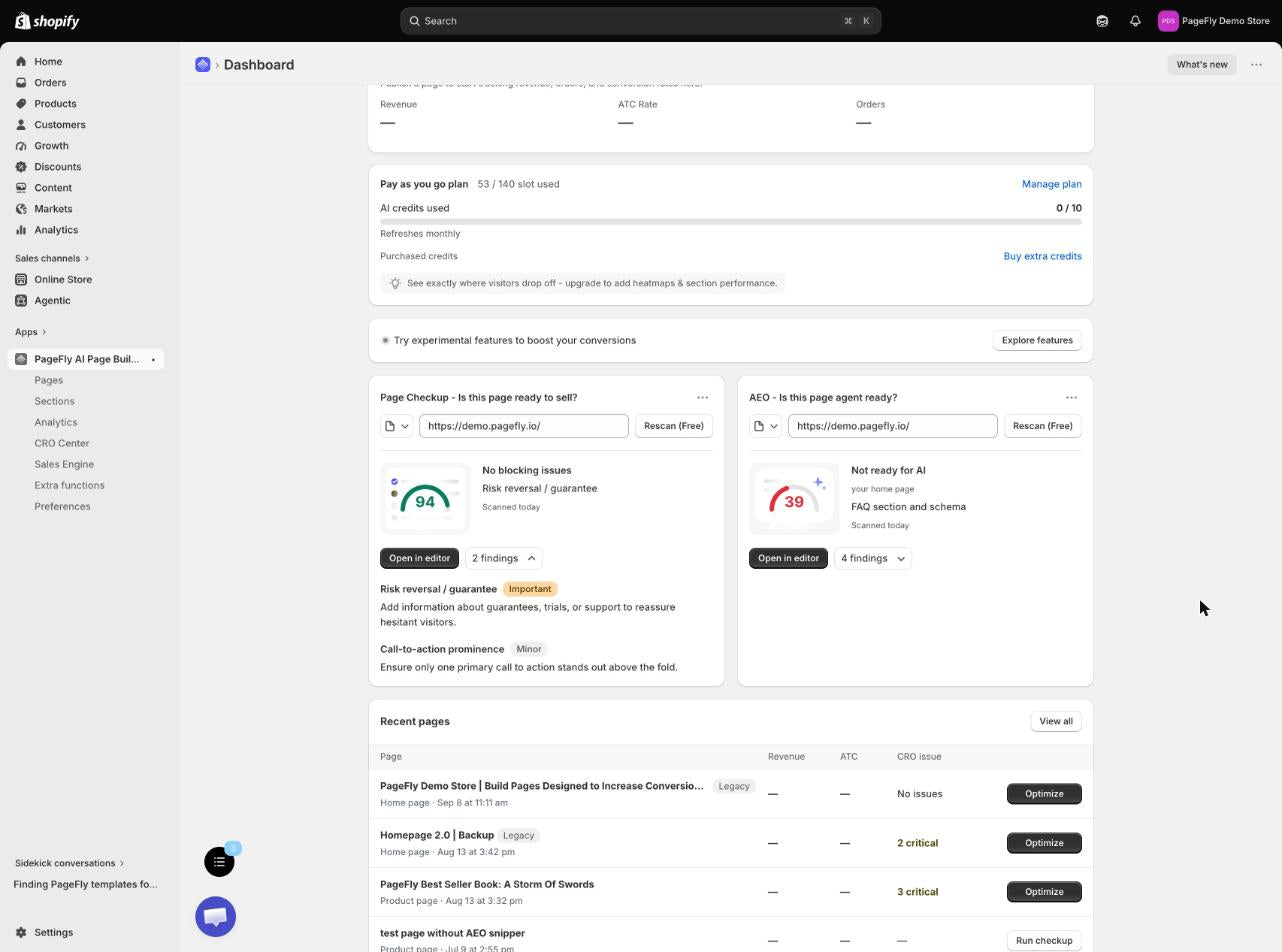Optimize Homepage 2.0 | Backup
Screen dimensions: 1282x952
(x=1044, y=843)
